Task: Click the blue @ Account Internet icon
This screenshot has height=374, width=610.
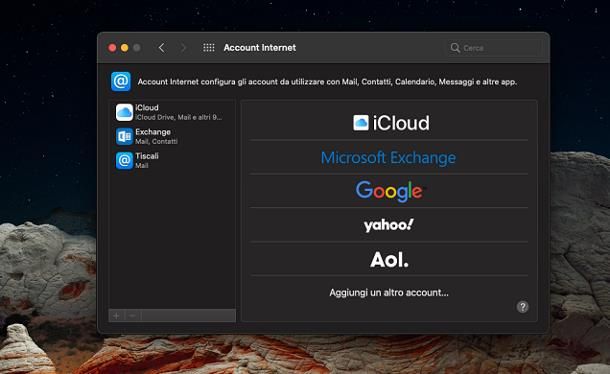Action: [121, 81]
